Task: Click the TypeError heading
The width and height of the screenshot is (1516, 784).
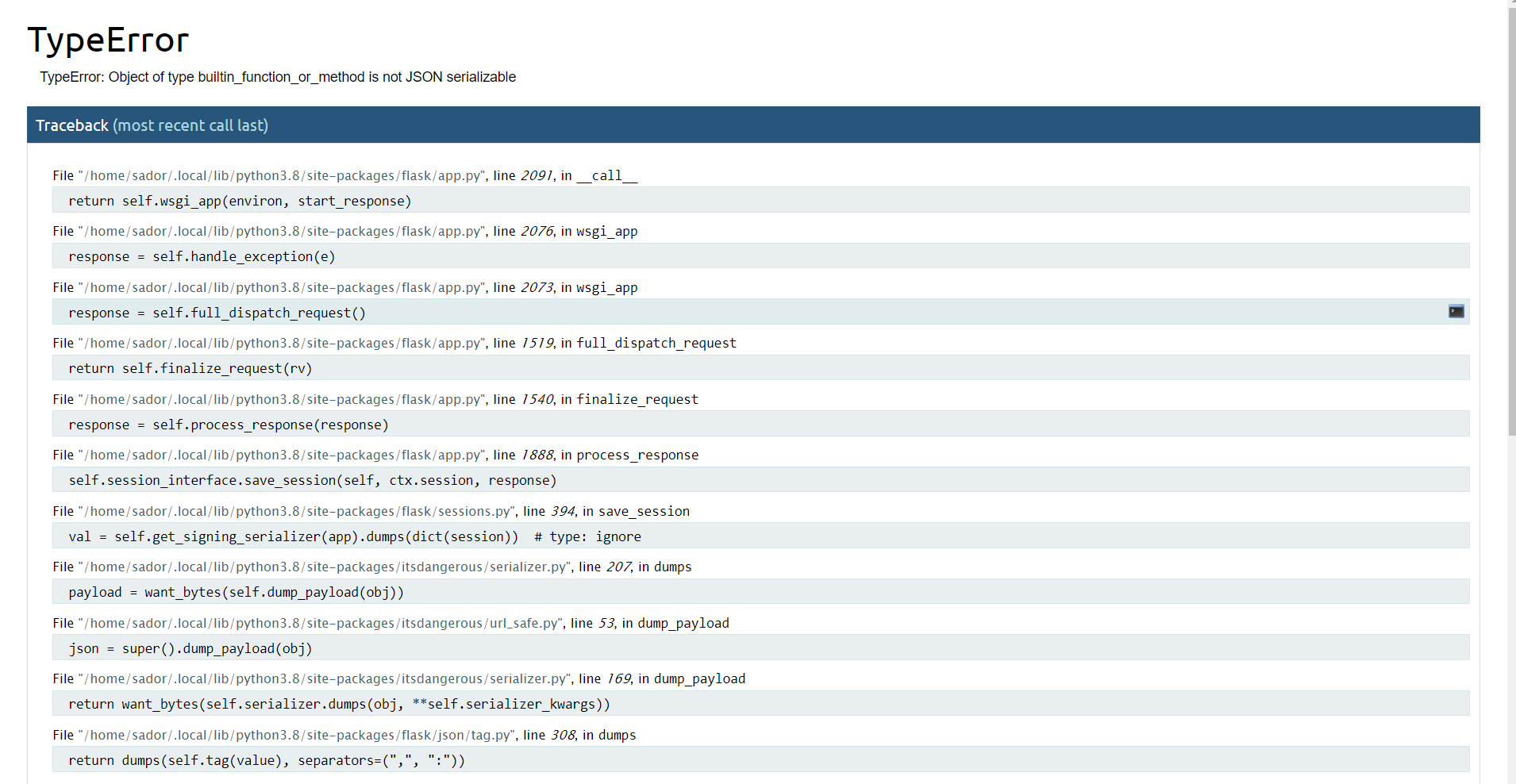Action: (108, 40)
